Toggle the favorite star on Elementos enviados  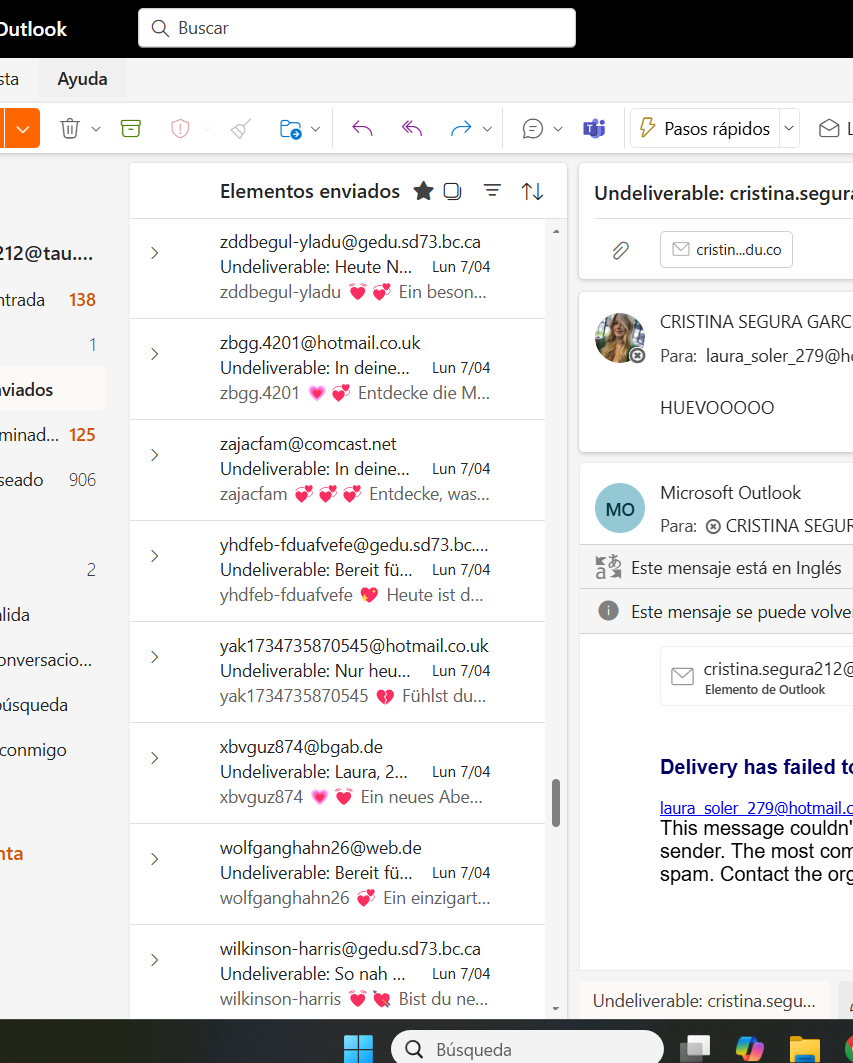[x=423, y=191]
